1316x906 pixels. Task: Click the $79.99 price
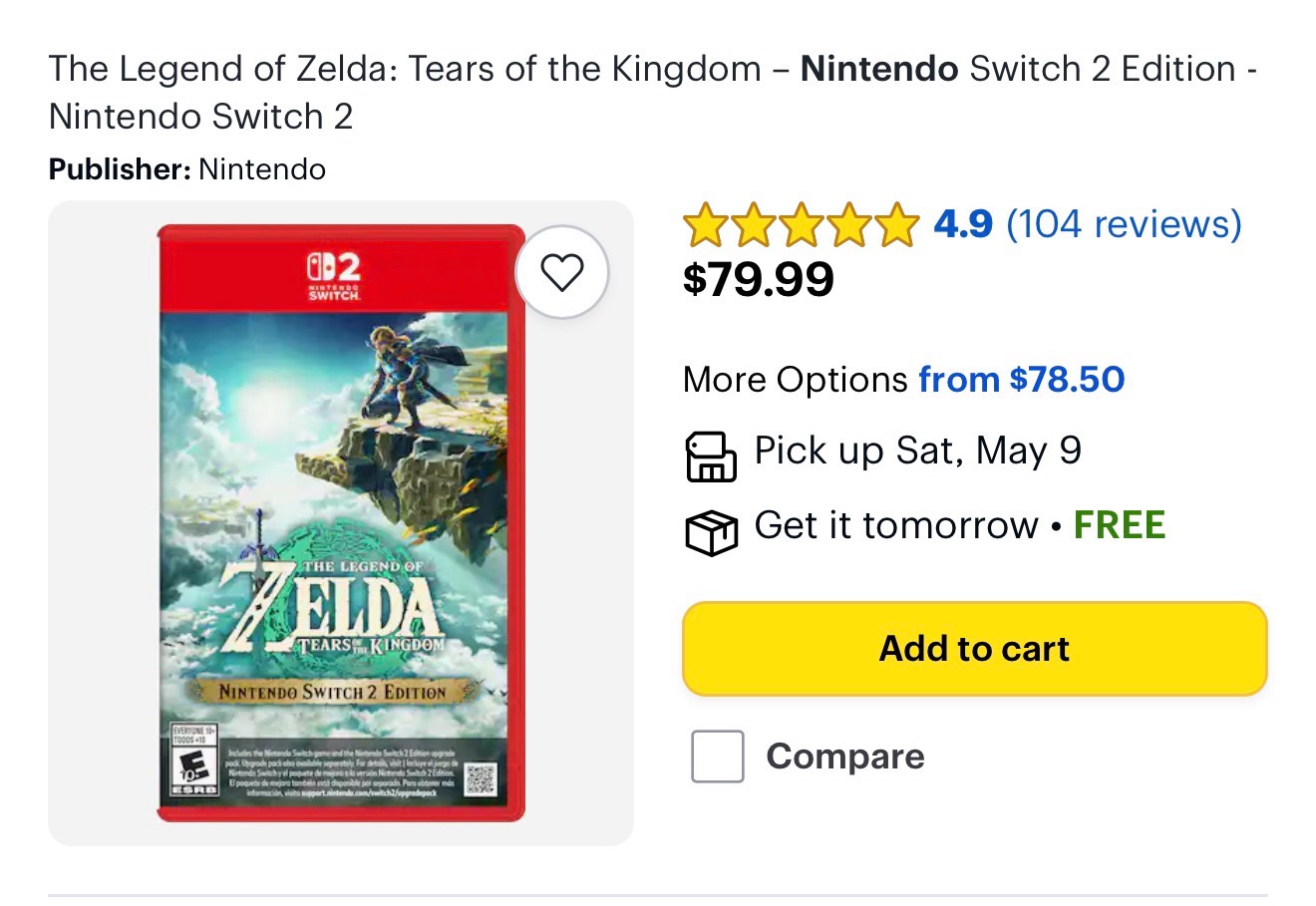(x=758, y=279)
